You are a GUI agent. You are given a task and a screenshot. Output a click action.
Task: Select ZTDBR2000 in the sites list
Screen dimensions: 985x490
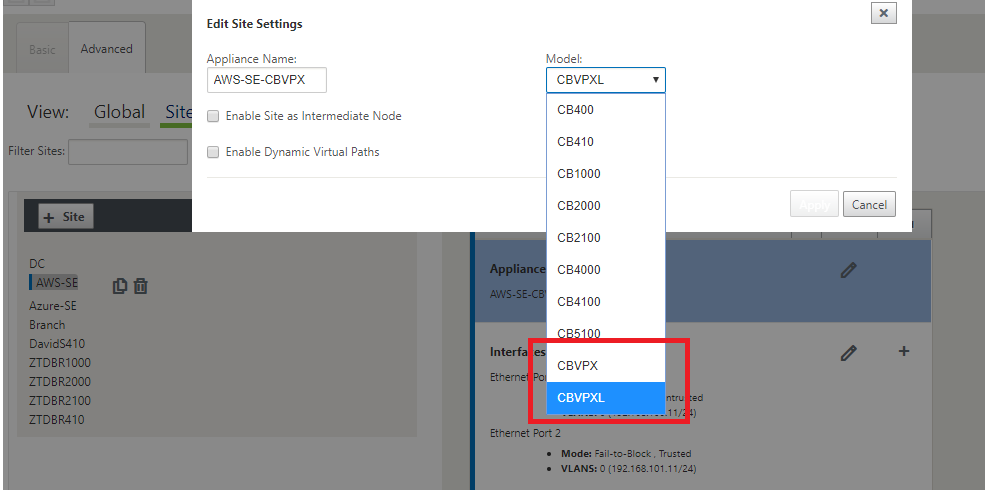(60, 382)
